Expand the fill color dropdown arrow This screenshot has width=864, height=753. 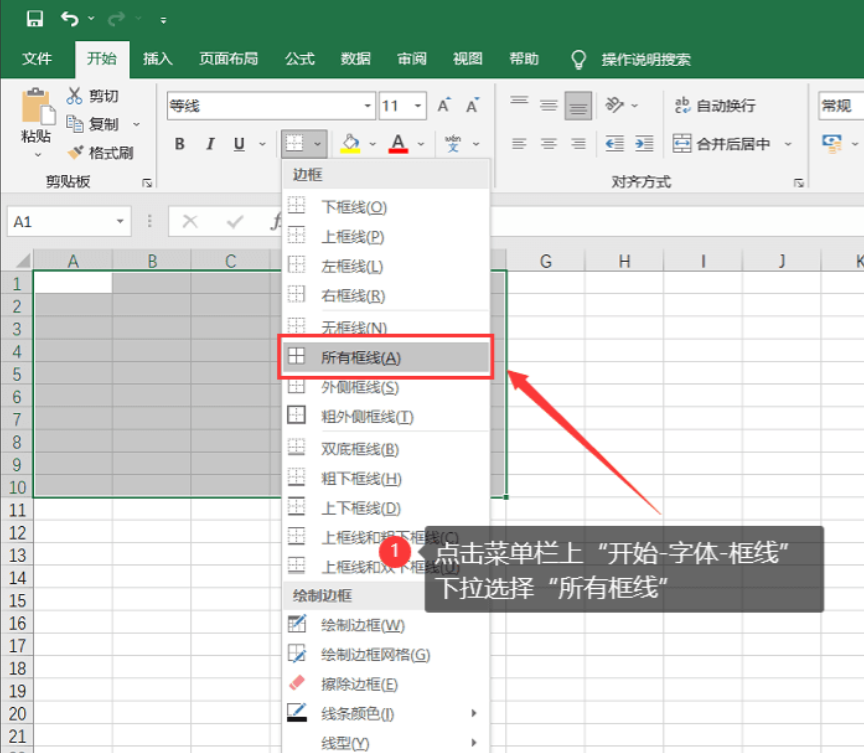(x=373, y=144)
